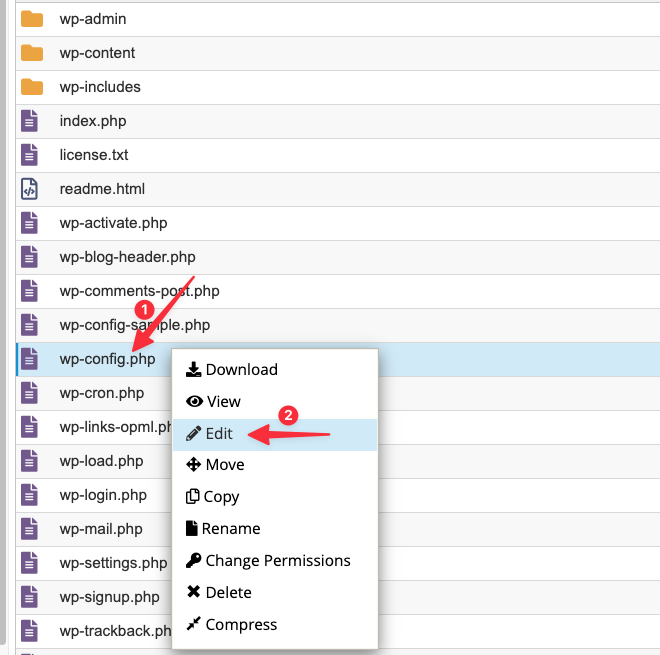Viewport: 660px width, 655px height.
Task: Select the wp-activate.php file name
Action: [x=114, y=224]
